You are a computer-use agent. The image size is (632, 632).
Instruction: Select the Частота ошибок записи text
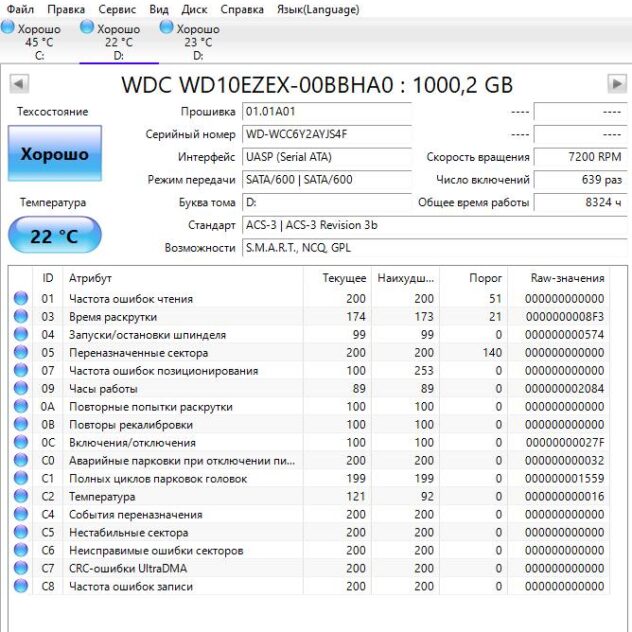131,586
